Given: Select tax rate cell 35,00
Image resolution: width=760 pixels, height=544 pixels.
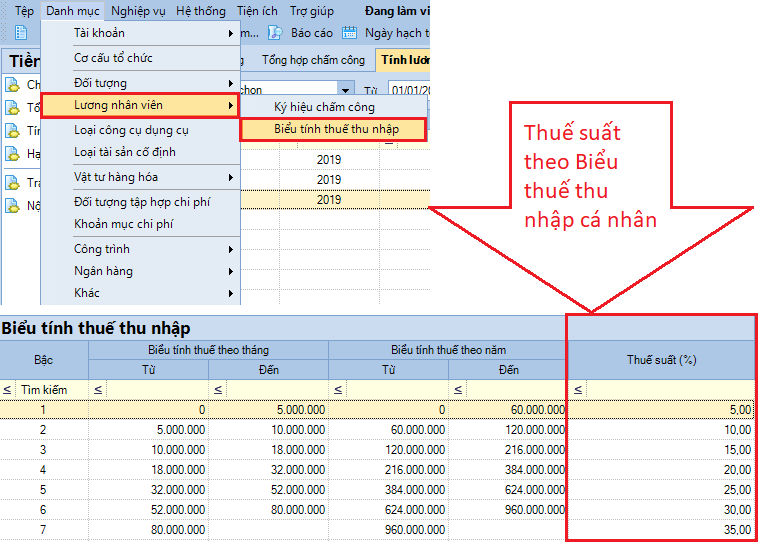Looking at the screenshot, I should pos(662,530).
